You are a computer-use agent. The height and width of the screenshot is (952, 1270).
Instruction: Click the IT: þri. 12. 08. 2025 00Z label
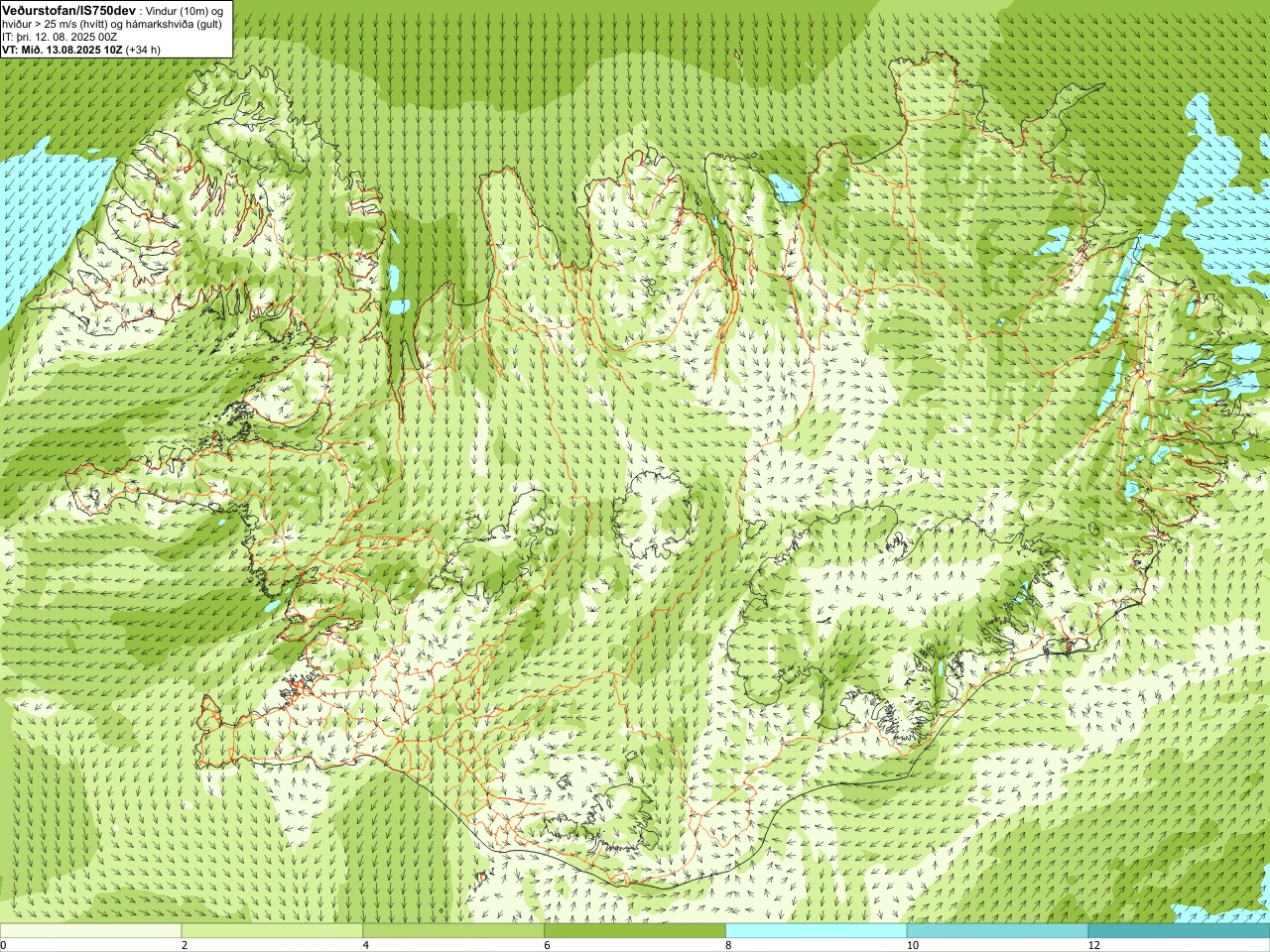(x=60, y=37)
